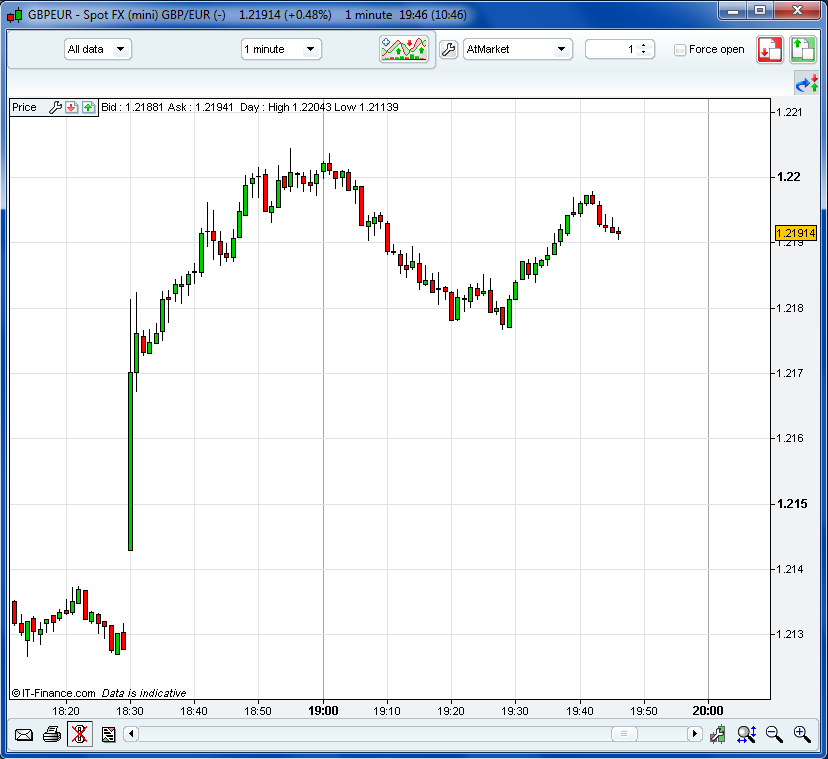Click the Price panel label

point(24,107)
